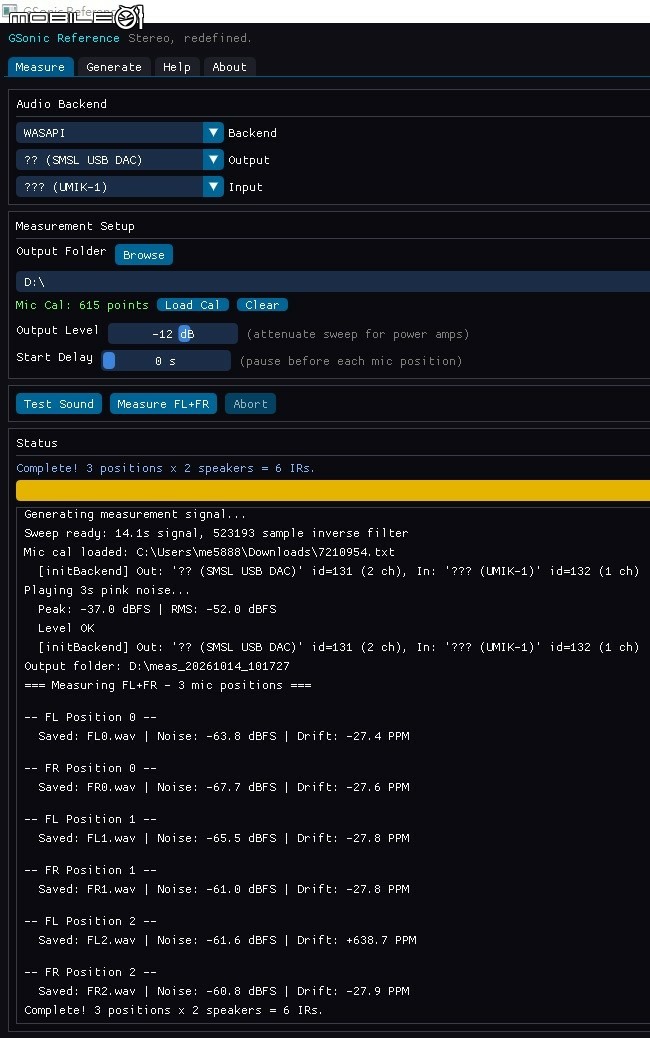The width and height of the screenshot is (650, 1038).
Task: Click 'Generating measurement signal...' log line
Action: [135, 514]
